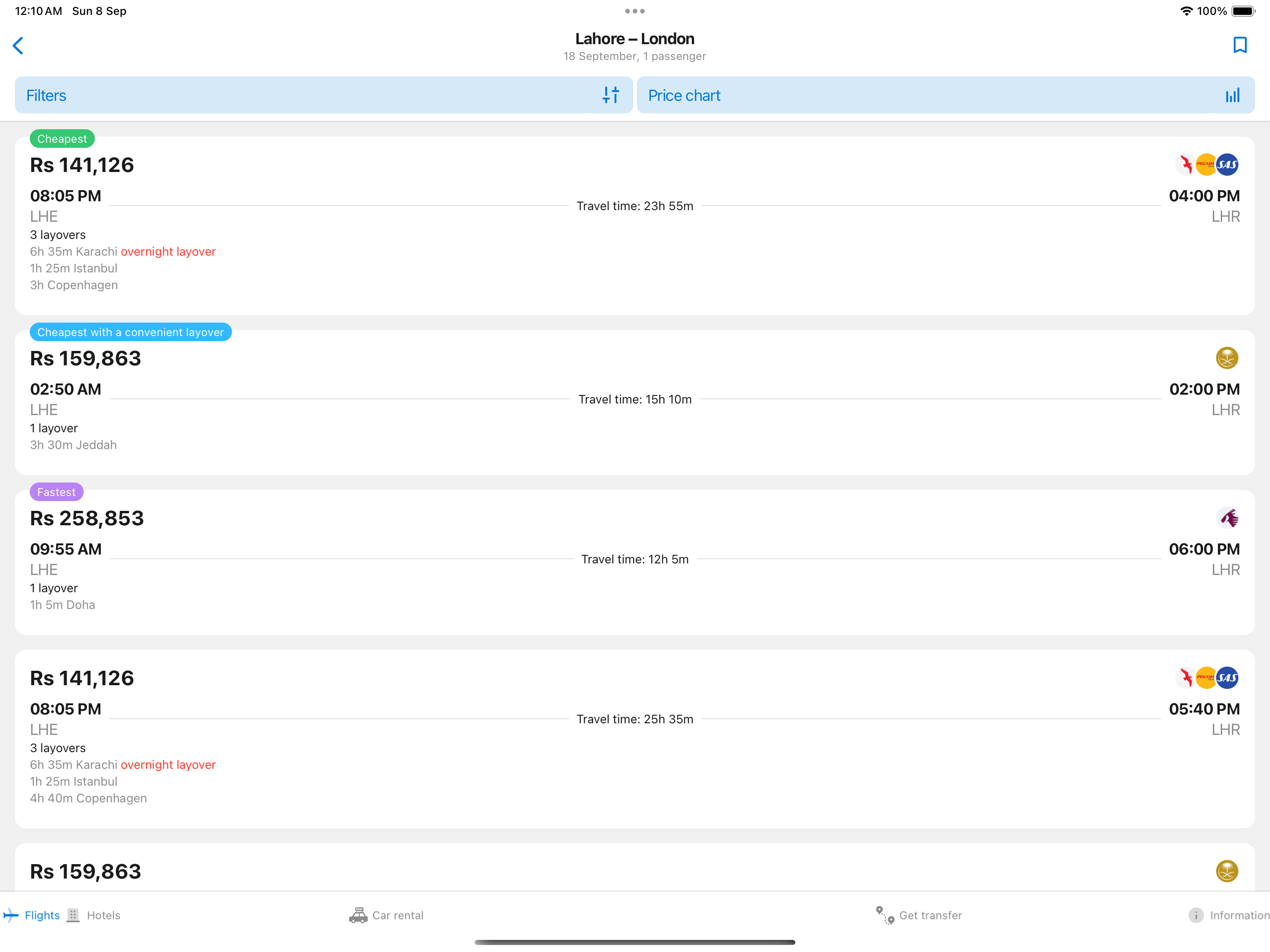Tap the 12:10 AM clock in the status bar

pyautogui.click(x=39, y=11)
